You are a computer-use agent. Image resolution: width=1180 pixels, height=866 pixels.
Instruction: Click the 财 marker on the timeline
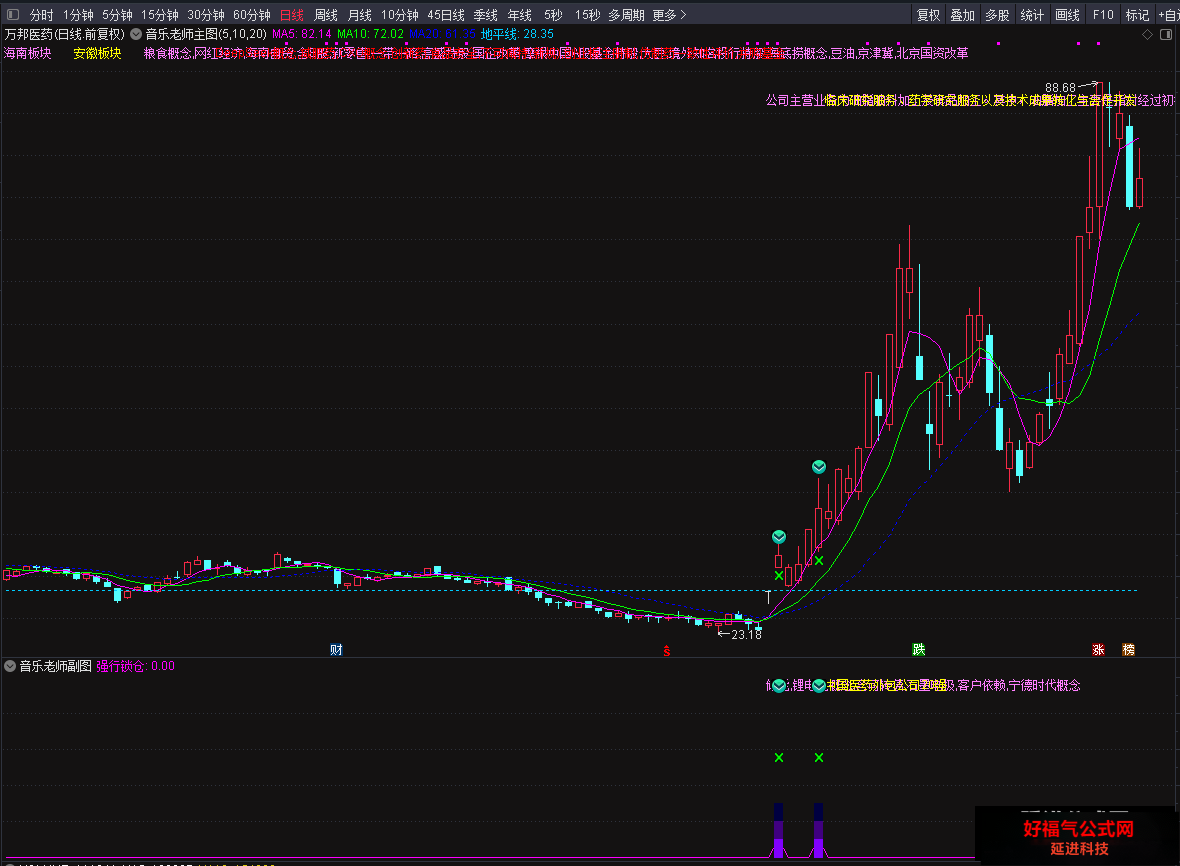pos(336,649)
